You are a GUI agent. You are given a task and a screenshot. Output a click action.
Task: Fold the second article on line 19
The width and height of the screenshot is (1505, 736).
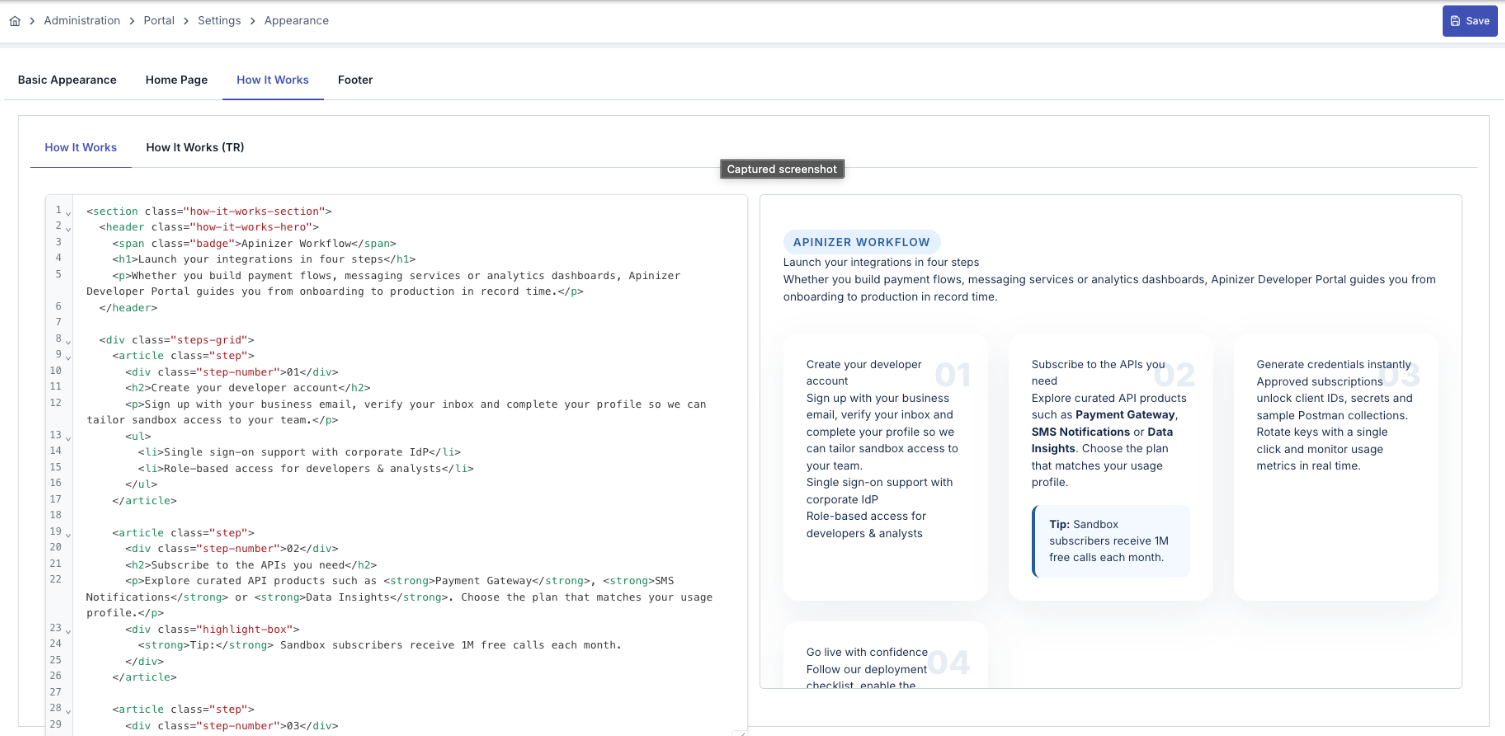pyautogui.click(x=68, y=534)
